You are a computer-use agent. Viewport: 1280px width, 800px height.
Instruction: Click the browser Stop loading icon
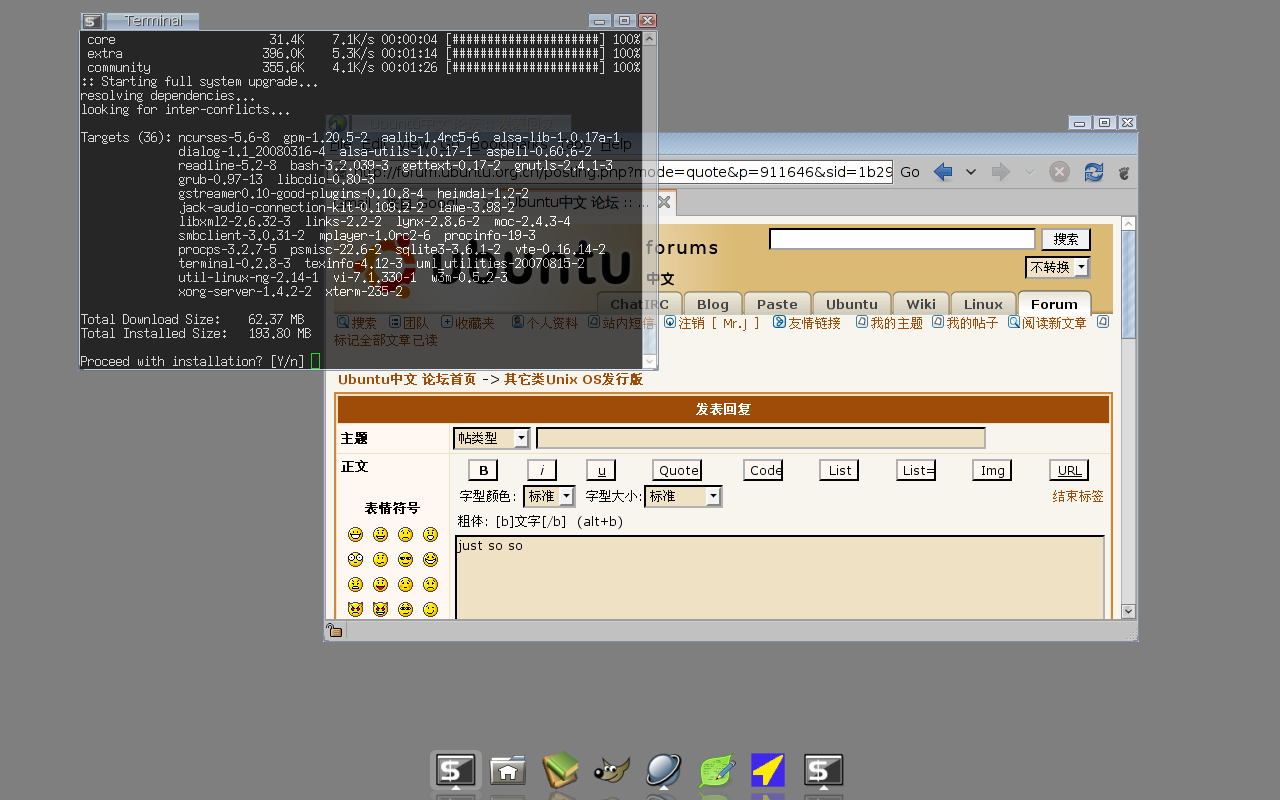(1060, 172)
